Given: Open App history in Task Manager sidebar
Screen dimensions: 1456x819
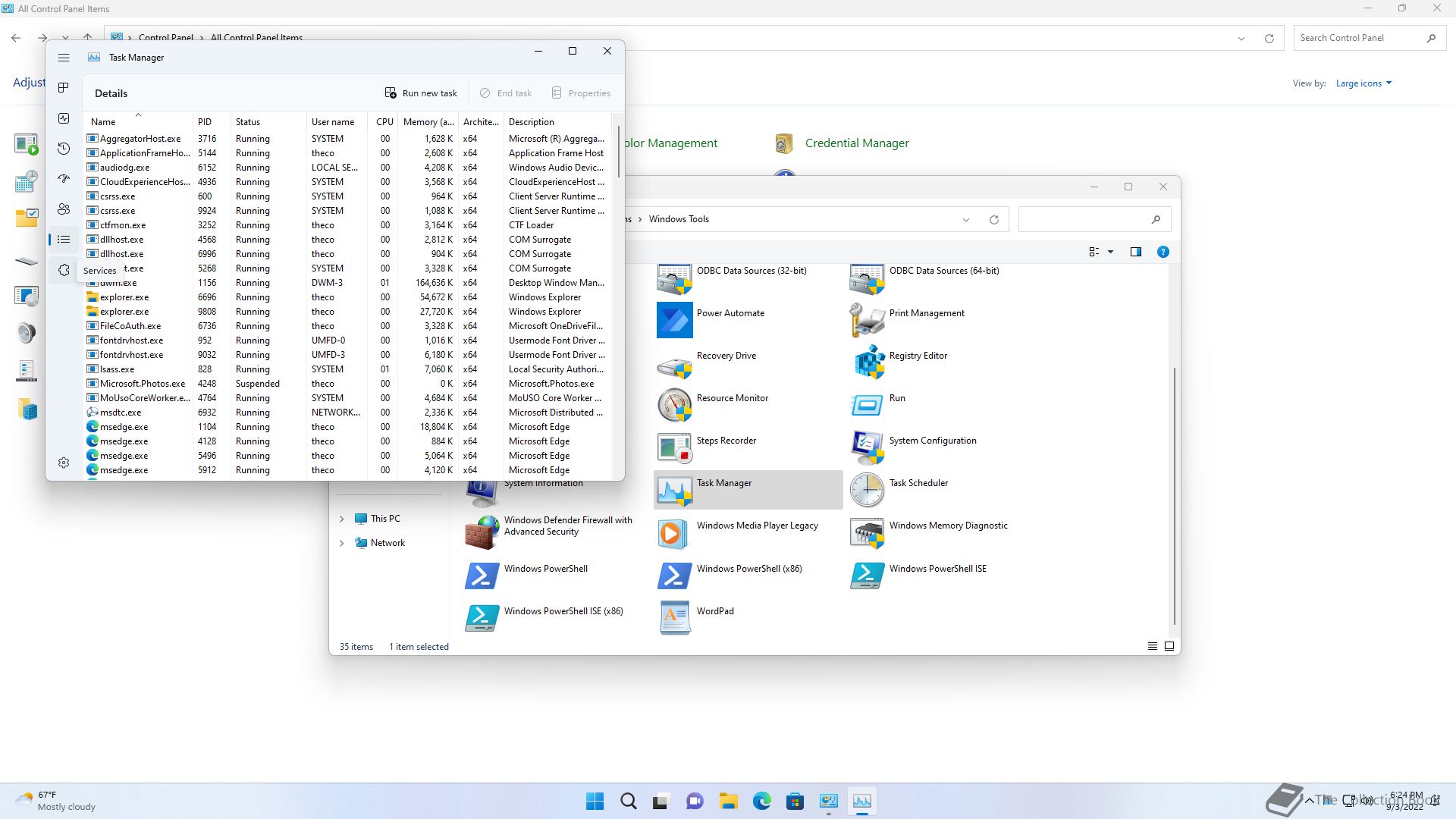Looking at the screenshot, I should [64, 149].
